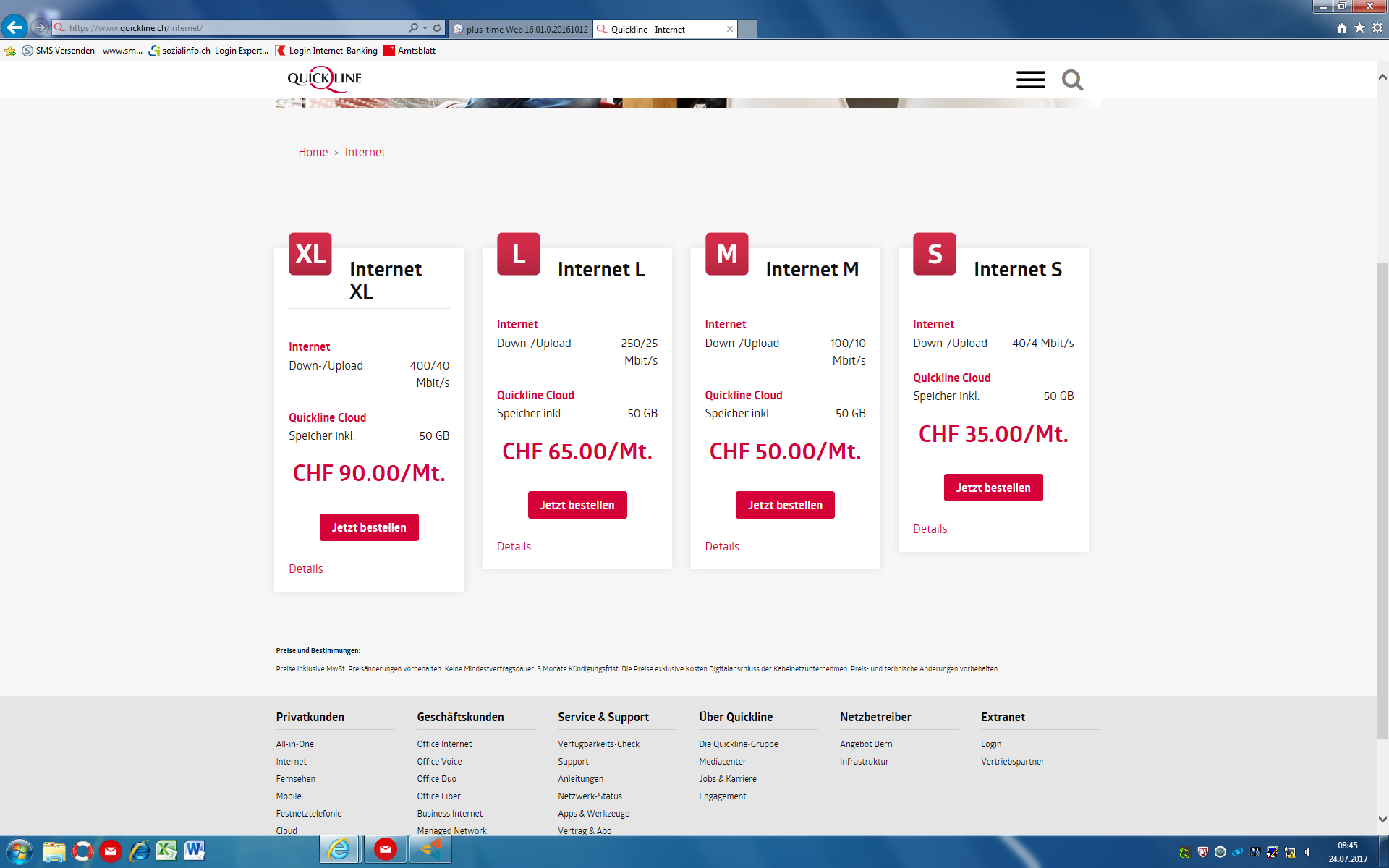This screenshot has width=1389, height=868.
Task: Click the site search magnifier icon
Action: pos(1072,80)
